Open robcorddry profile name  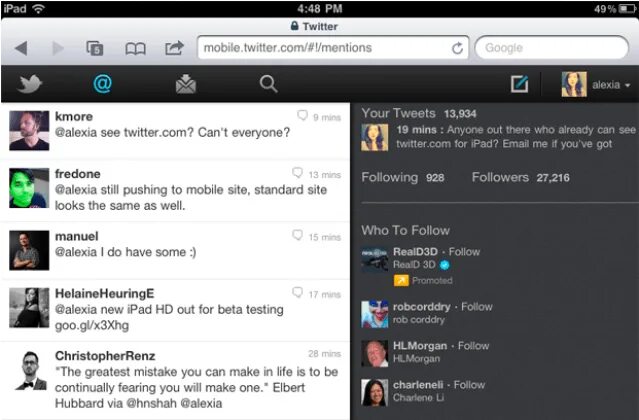click(422, 307)
